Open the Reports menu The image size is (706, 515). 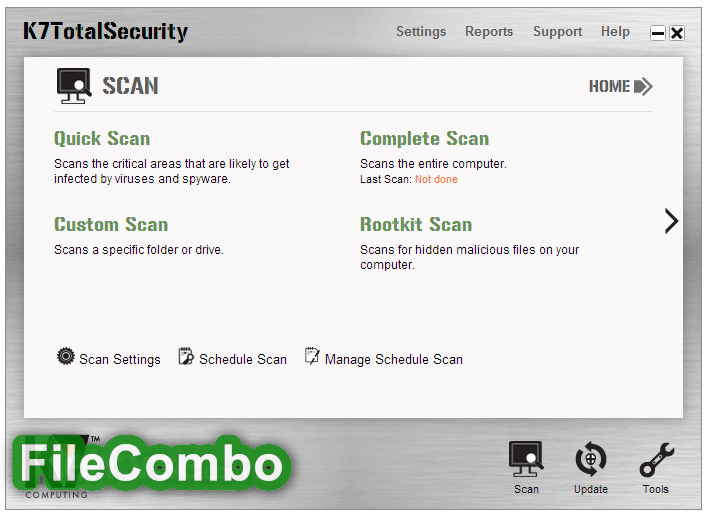coord(489,32)
